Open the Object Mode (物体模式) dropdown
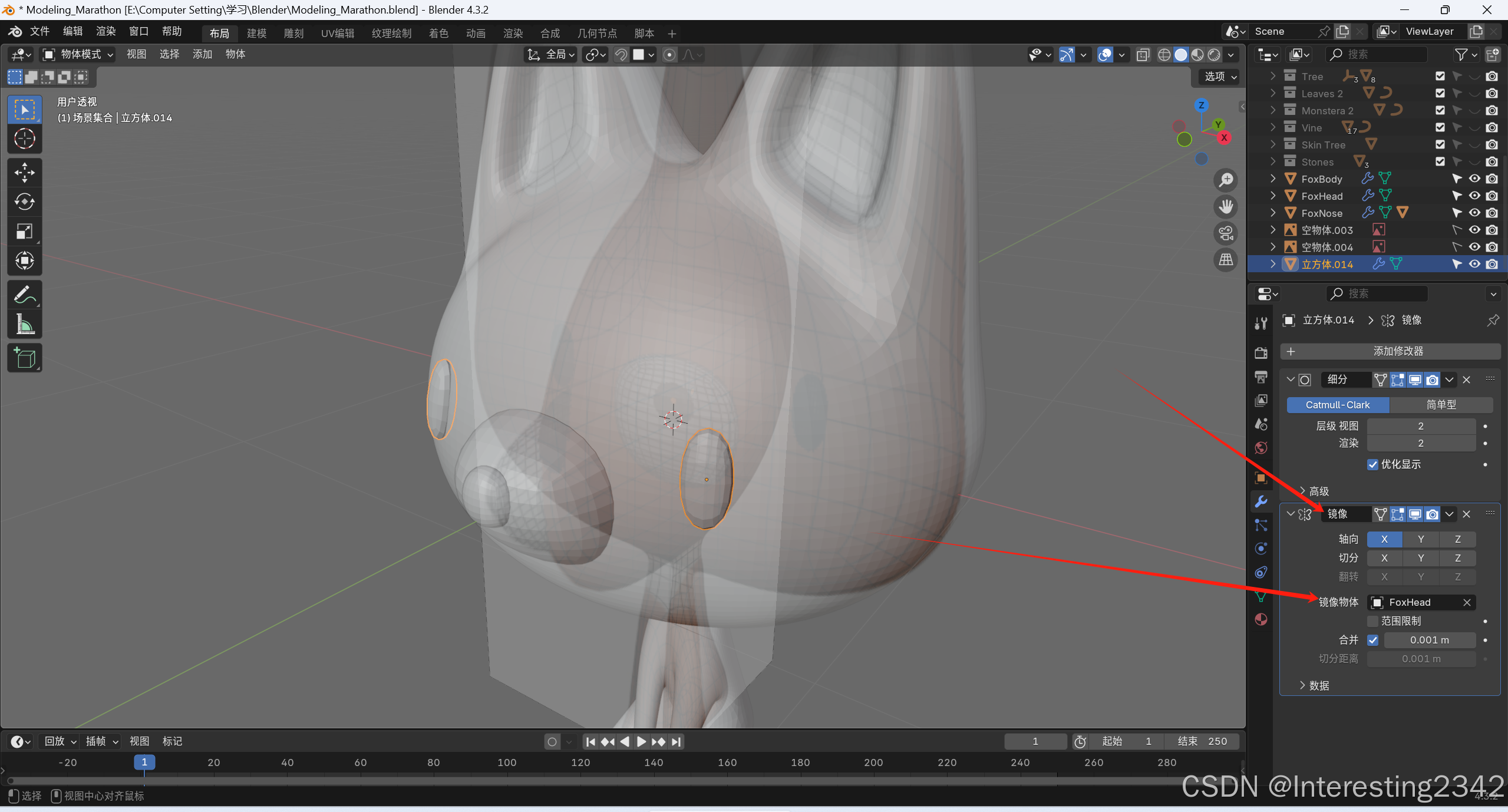Viewport: 1508px width, 812px height. coord(78,55)
